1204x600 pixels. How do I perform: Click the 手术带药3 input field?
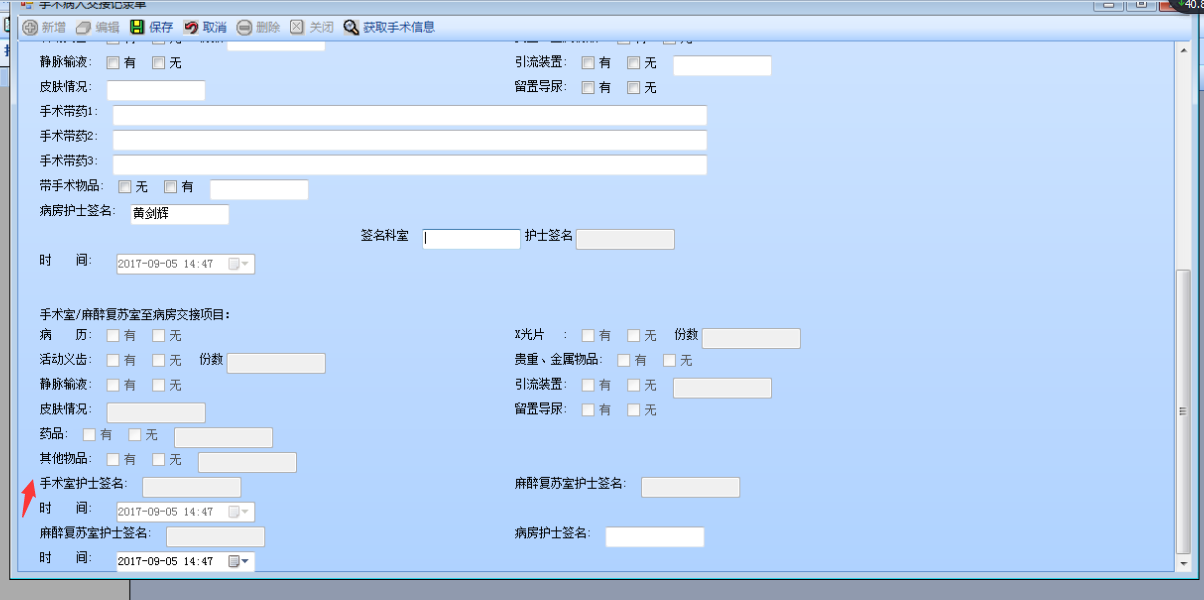coord(410,165)
